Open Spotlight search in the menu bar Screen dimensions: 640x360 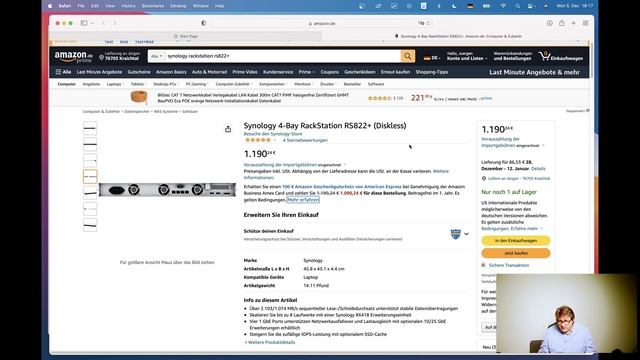518,6
